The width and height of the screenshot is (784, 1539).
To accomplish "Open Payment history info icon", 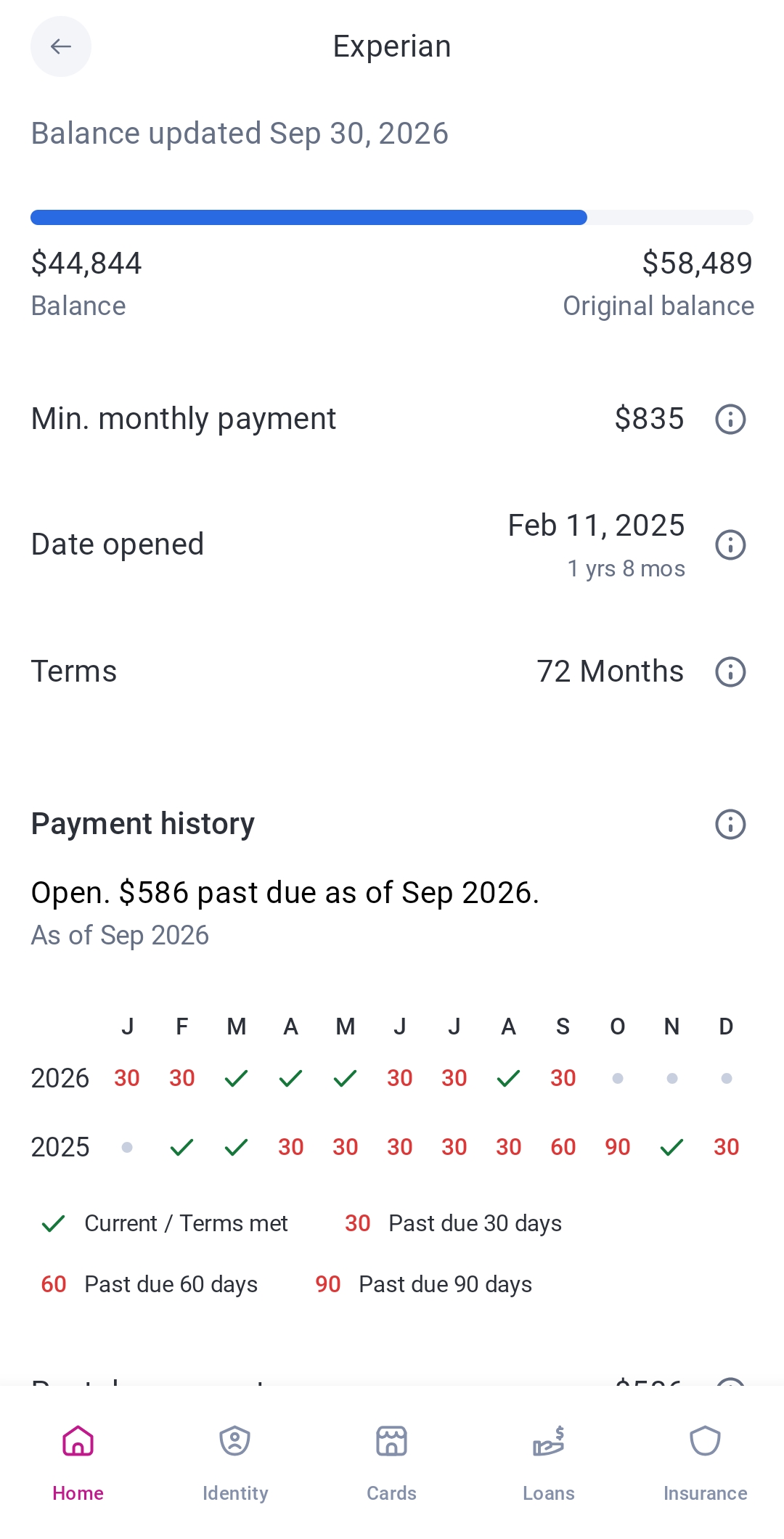I will (730, 824).
